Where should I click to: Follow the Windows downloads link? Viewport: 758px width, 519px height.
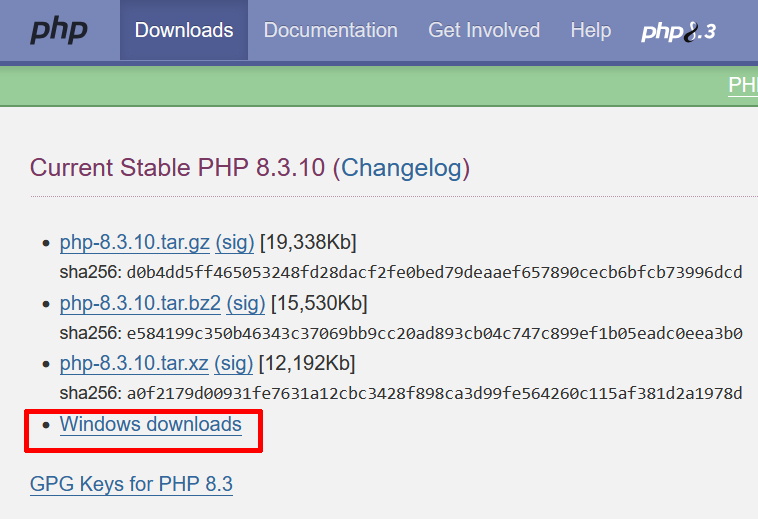150,424
